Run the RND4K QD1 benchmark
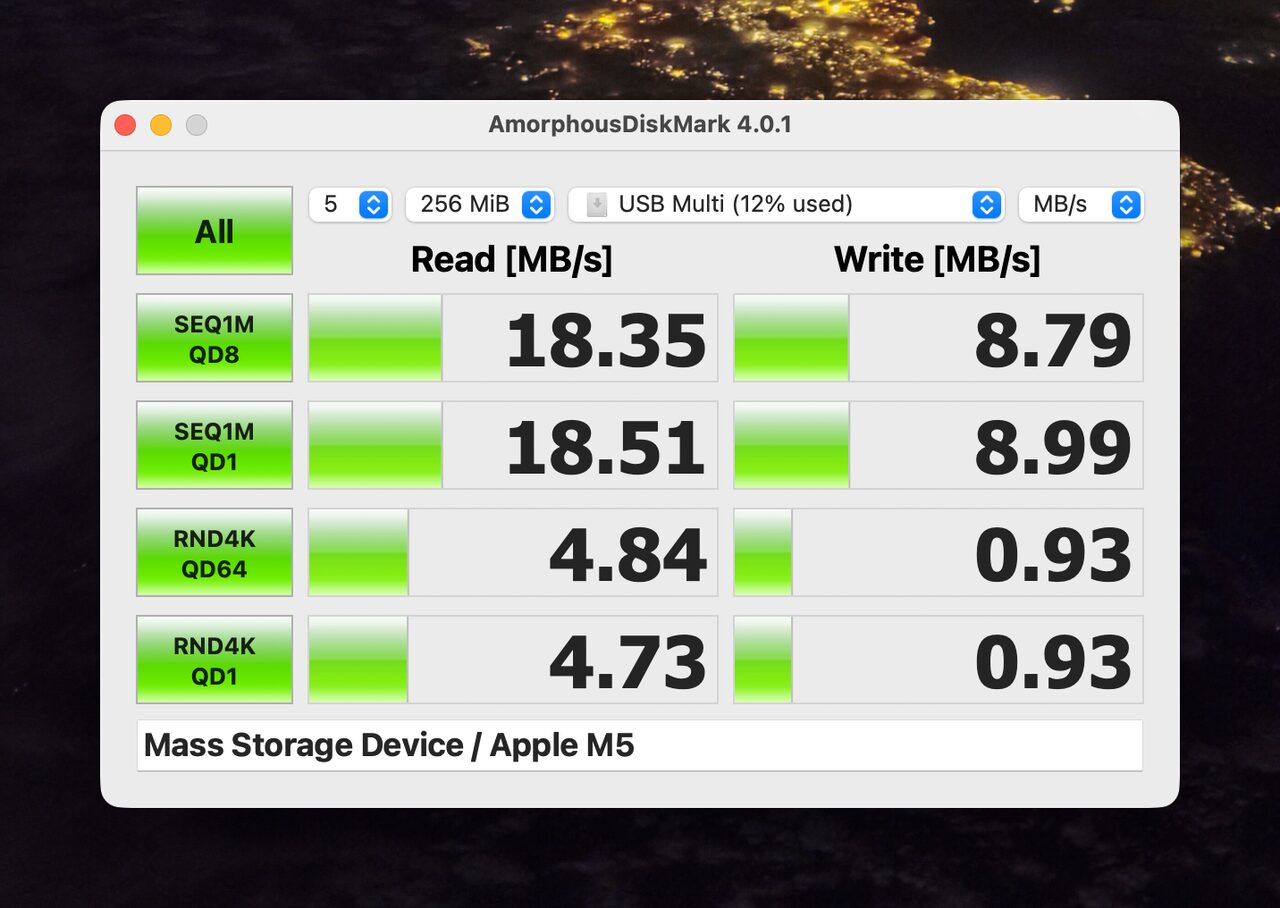 click(x=214, y=659)
